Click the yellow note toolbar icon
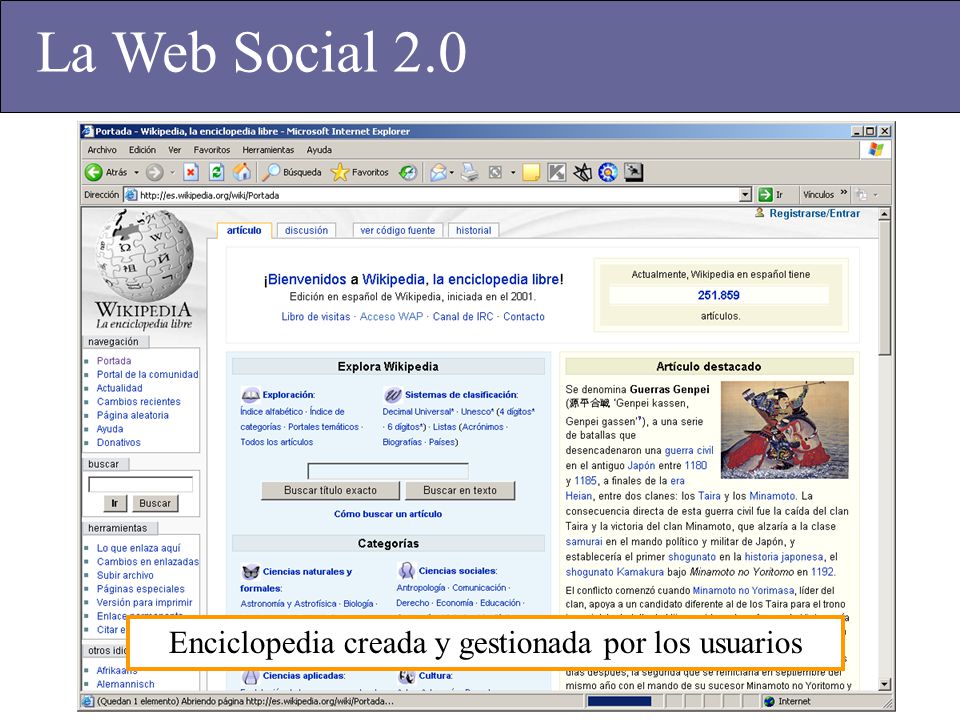 click(x=531, y=173)
